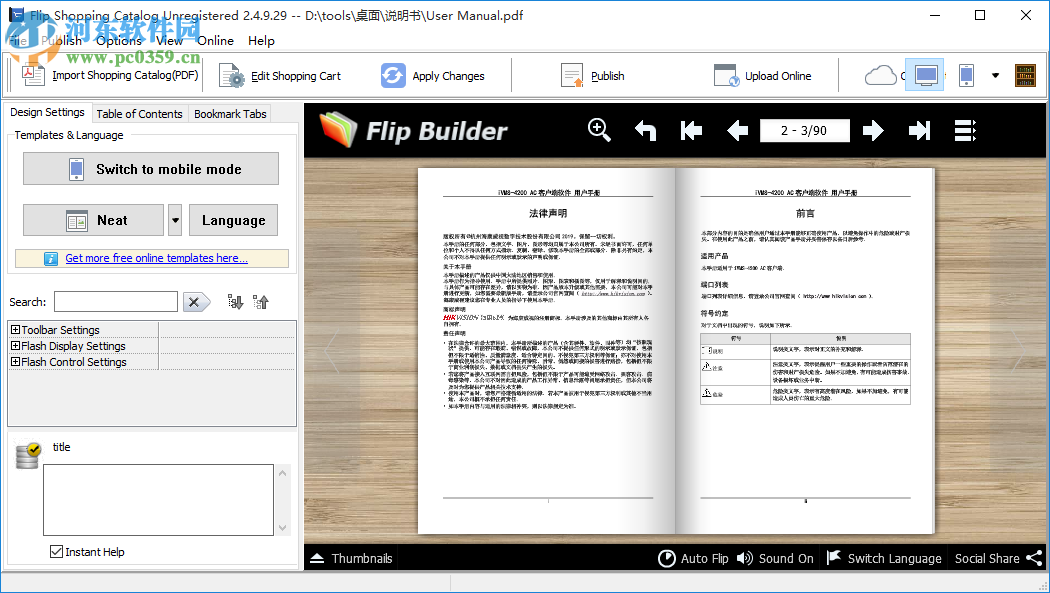Click the Apply Changes refresh icon

(393, 75)
